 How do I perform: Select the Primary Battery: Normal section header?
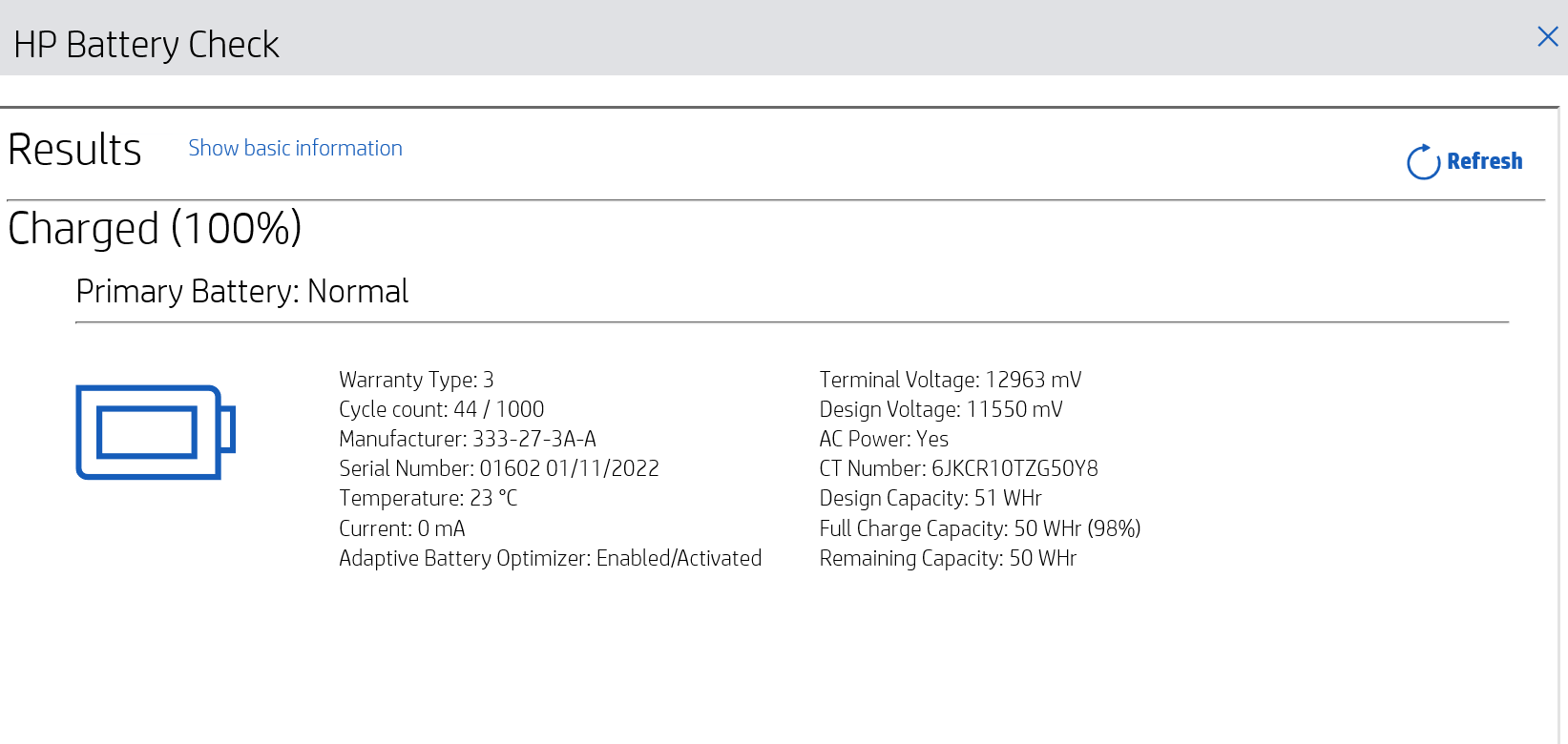click(241, 291)
